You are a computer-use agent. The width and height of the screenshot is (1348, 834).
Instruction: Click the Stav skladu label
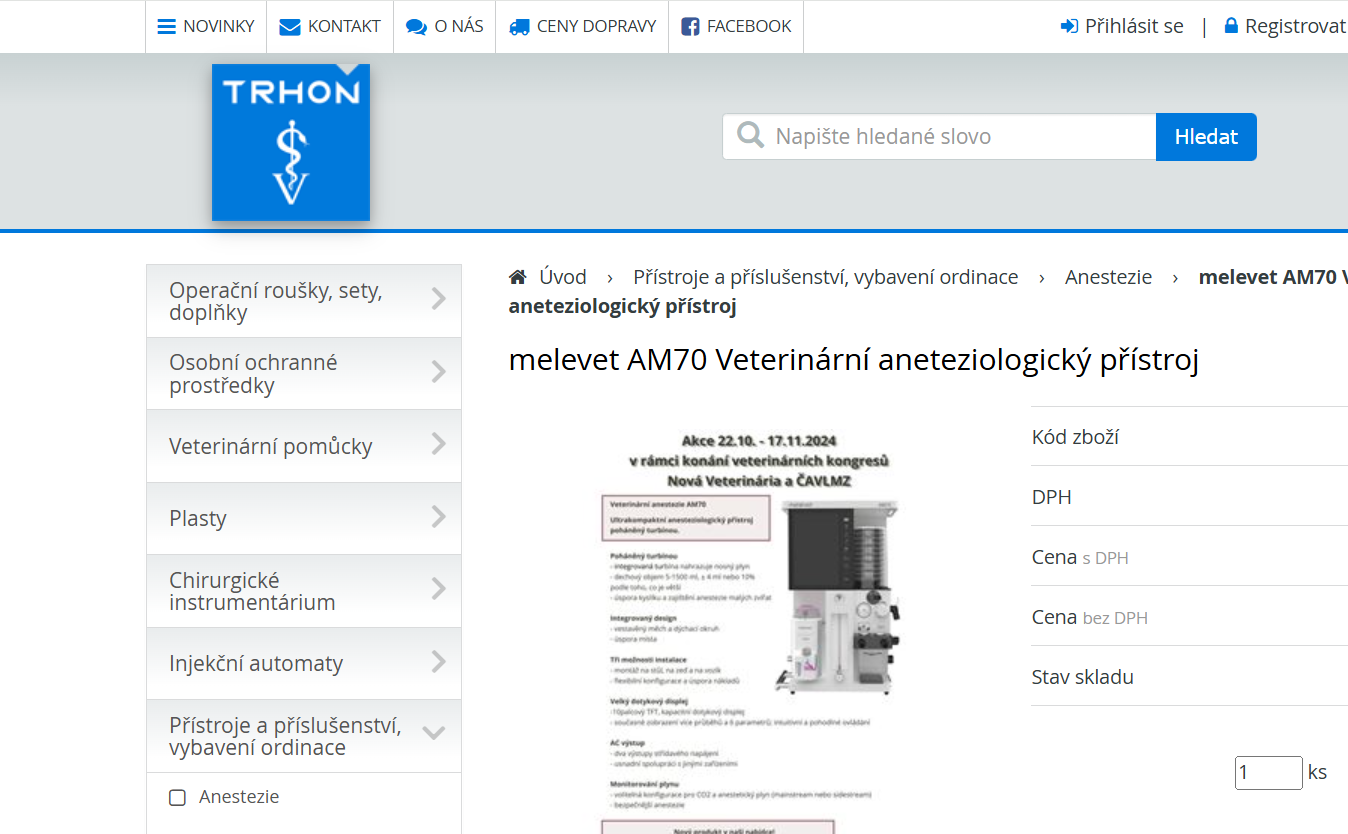pyautogui.click(x=1083, y=677)
